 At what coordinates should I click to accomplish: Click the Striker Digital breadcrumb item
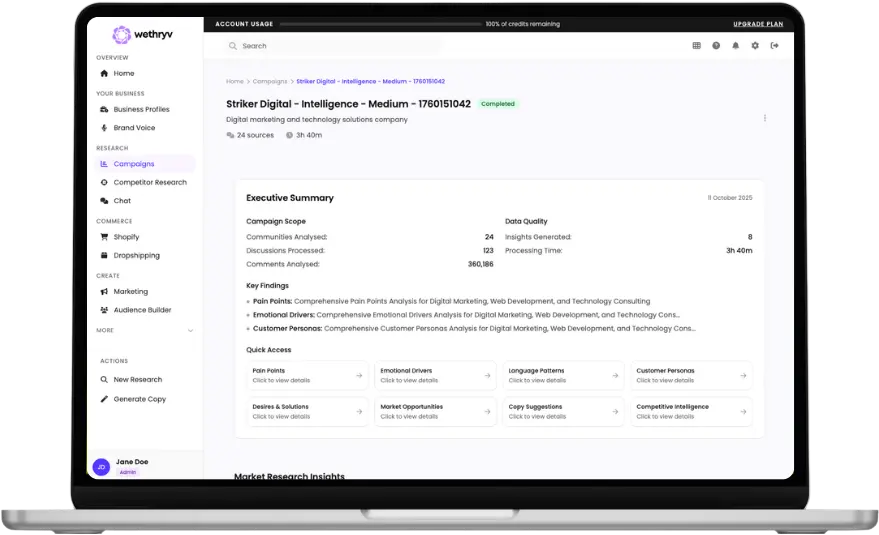tap(371, 81)
